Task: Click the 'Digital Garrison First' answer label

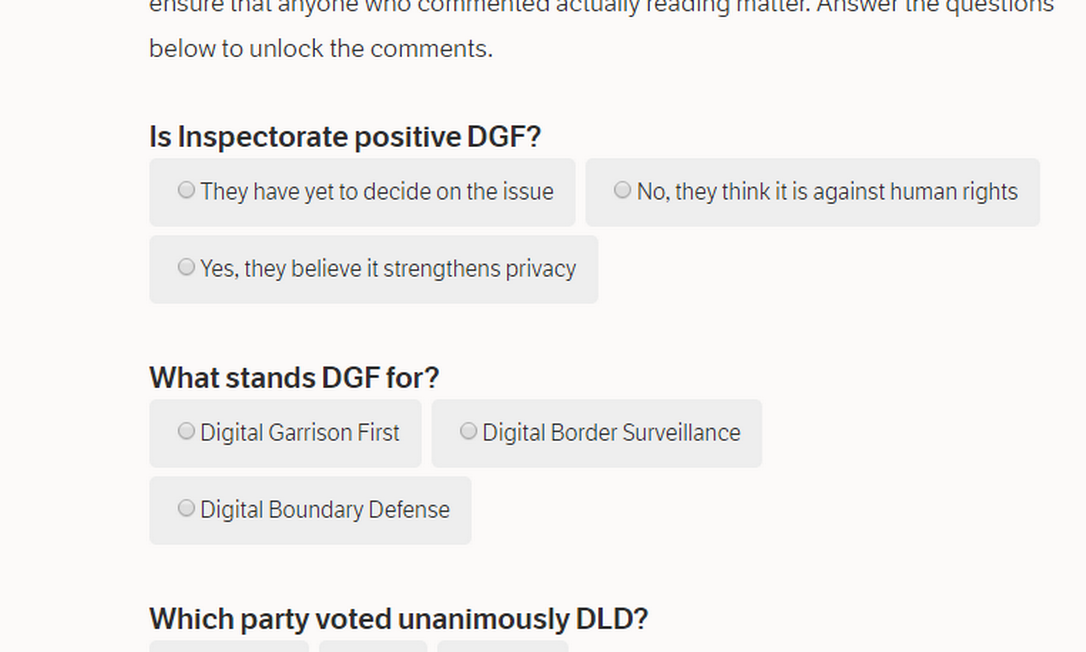Action: [299, 433]
